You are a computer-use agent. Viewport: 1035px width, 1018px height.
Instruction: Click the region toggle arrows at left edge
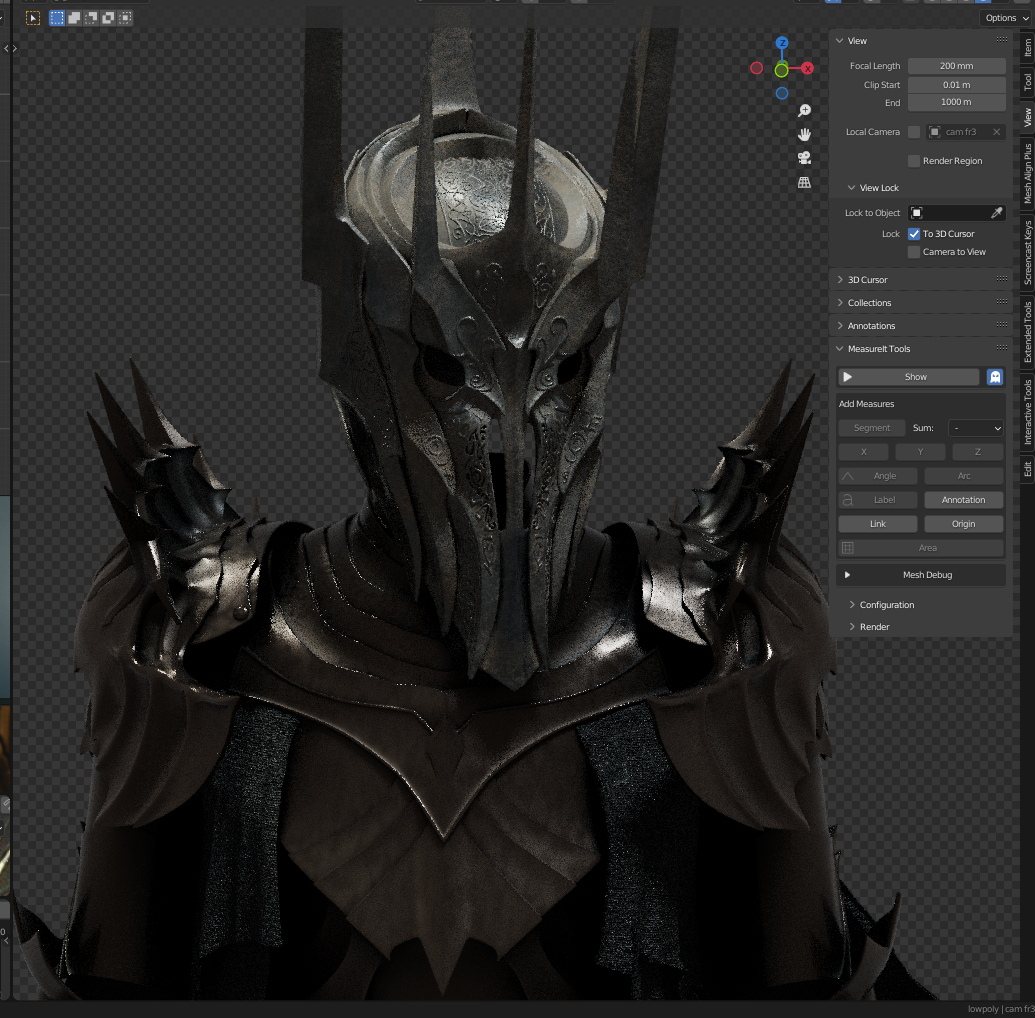10,48
